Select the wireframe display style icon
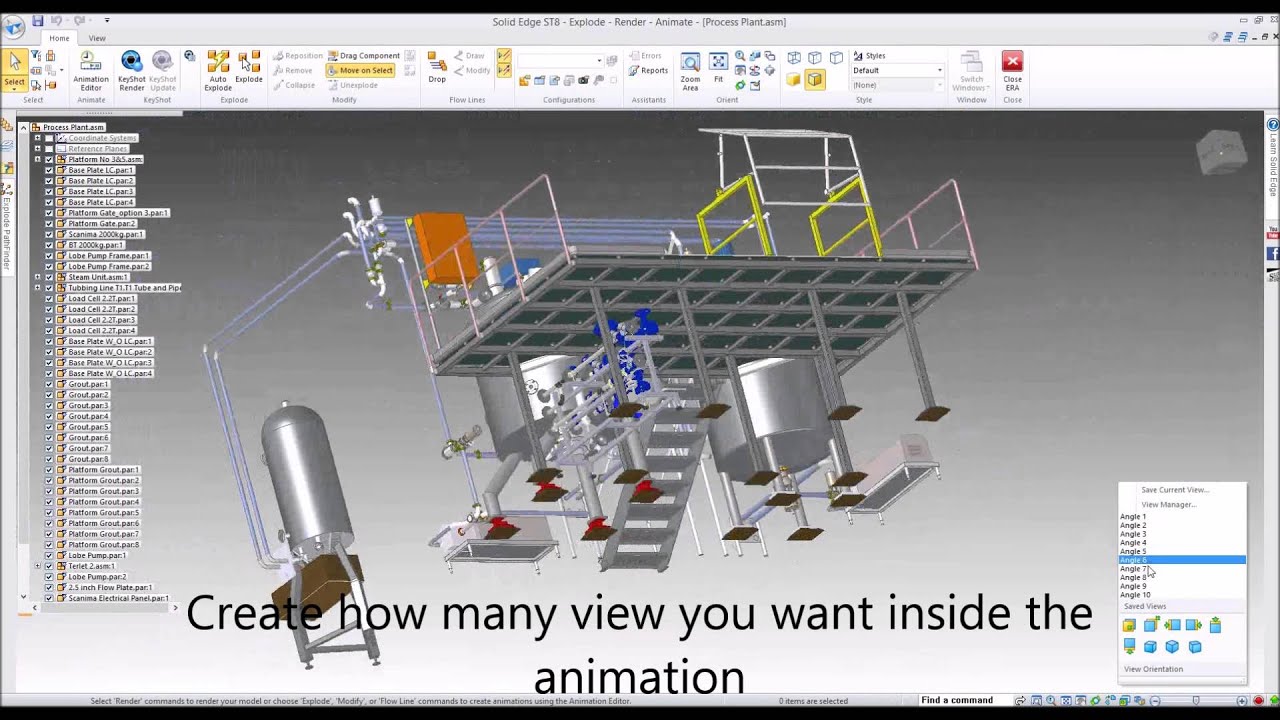 793,58
